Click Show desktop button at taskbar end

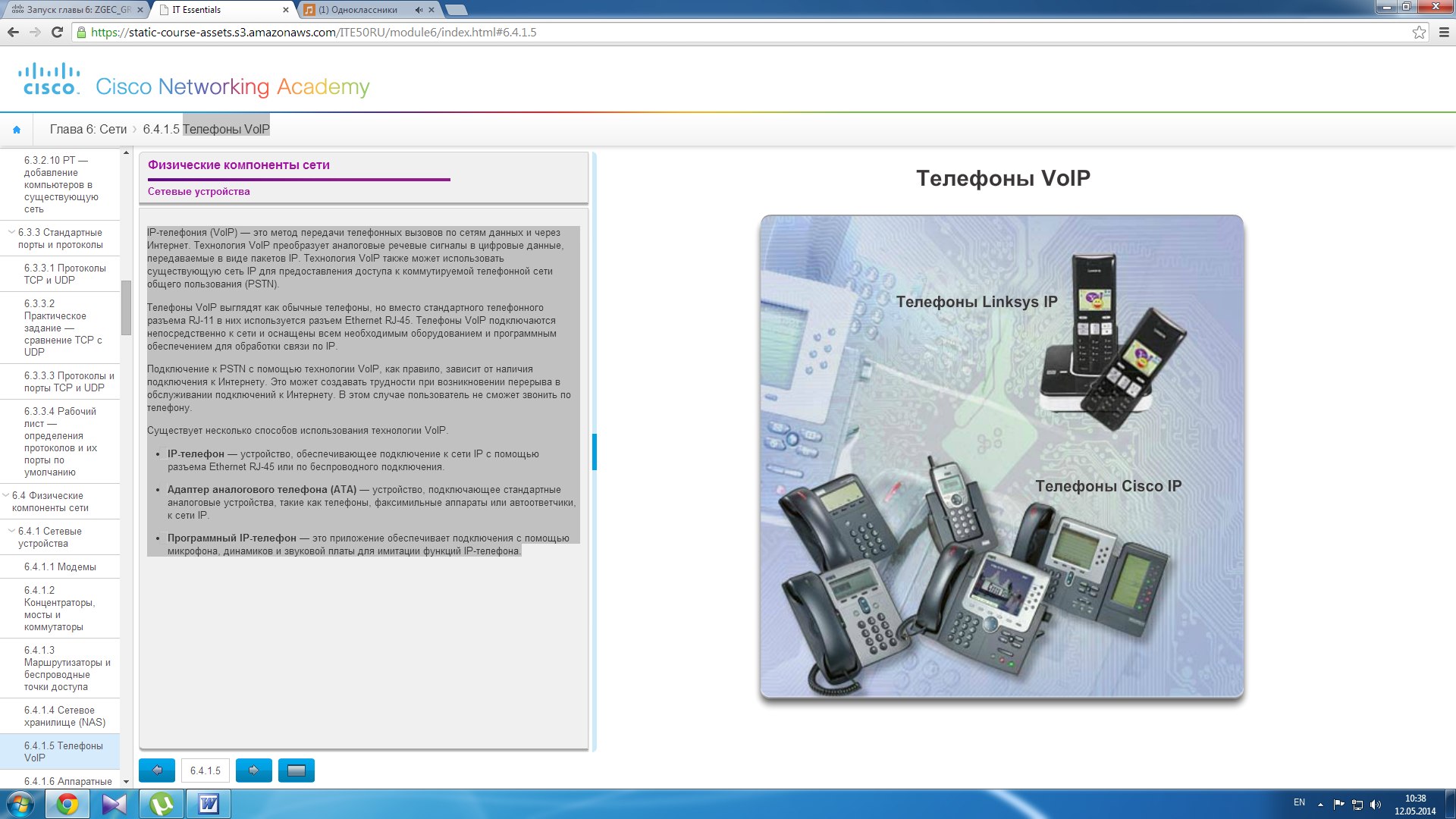click(1450, 804)
